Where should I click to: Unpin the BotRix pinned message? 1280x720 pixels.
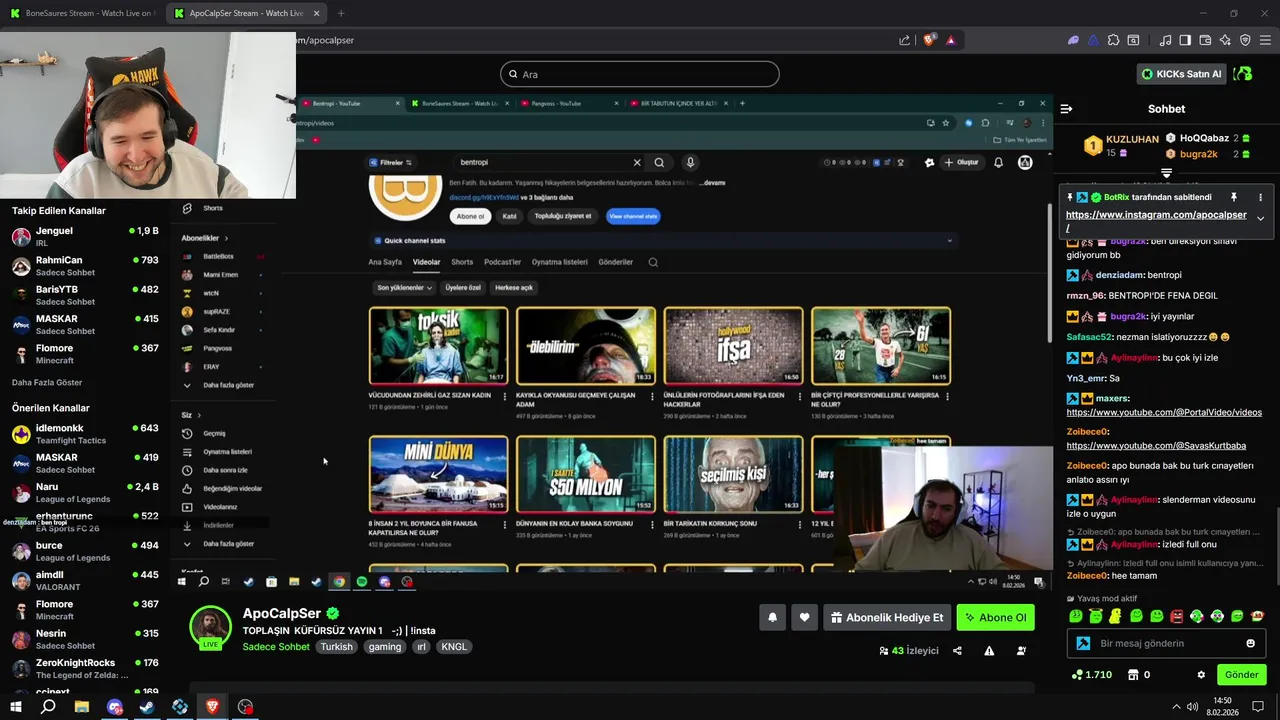coord(1233,197)
